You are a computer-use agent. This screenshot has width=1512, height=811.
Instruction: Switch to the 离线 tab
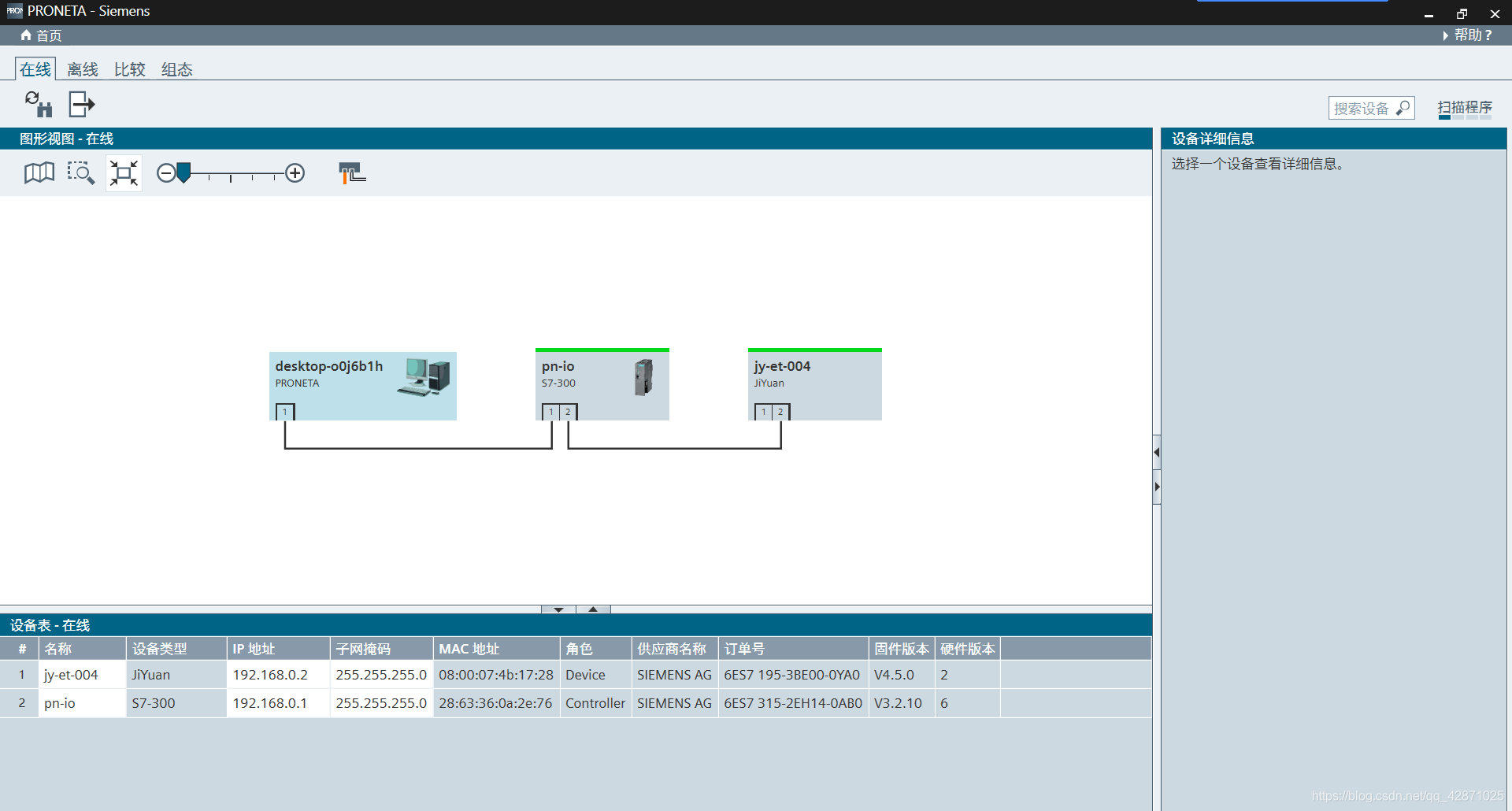pyautogui.click(x=83, y=69)
